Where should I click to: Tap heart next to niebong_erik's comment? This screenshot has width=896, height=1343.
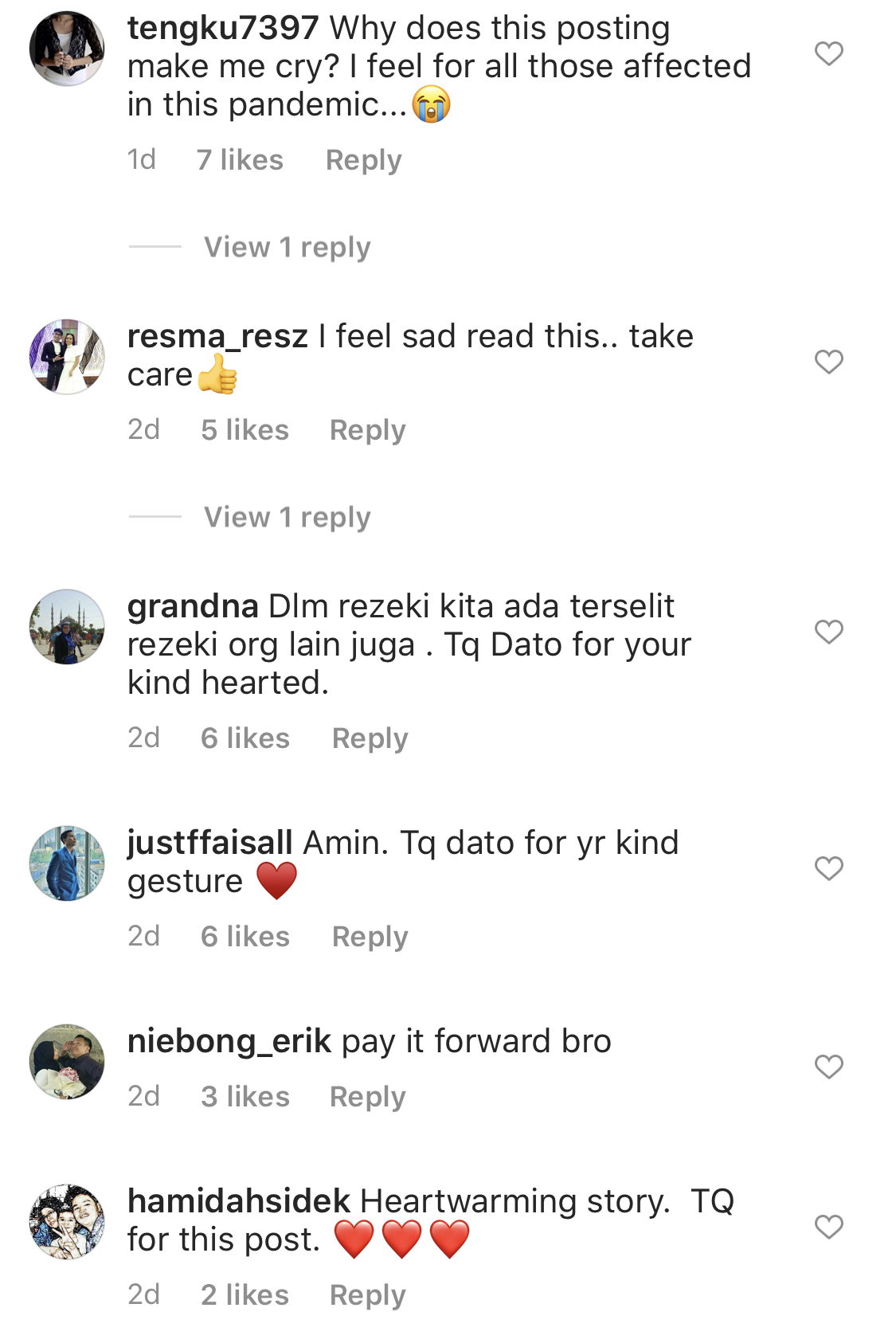click(828, 1067)
